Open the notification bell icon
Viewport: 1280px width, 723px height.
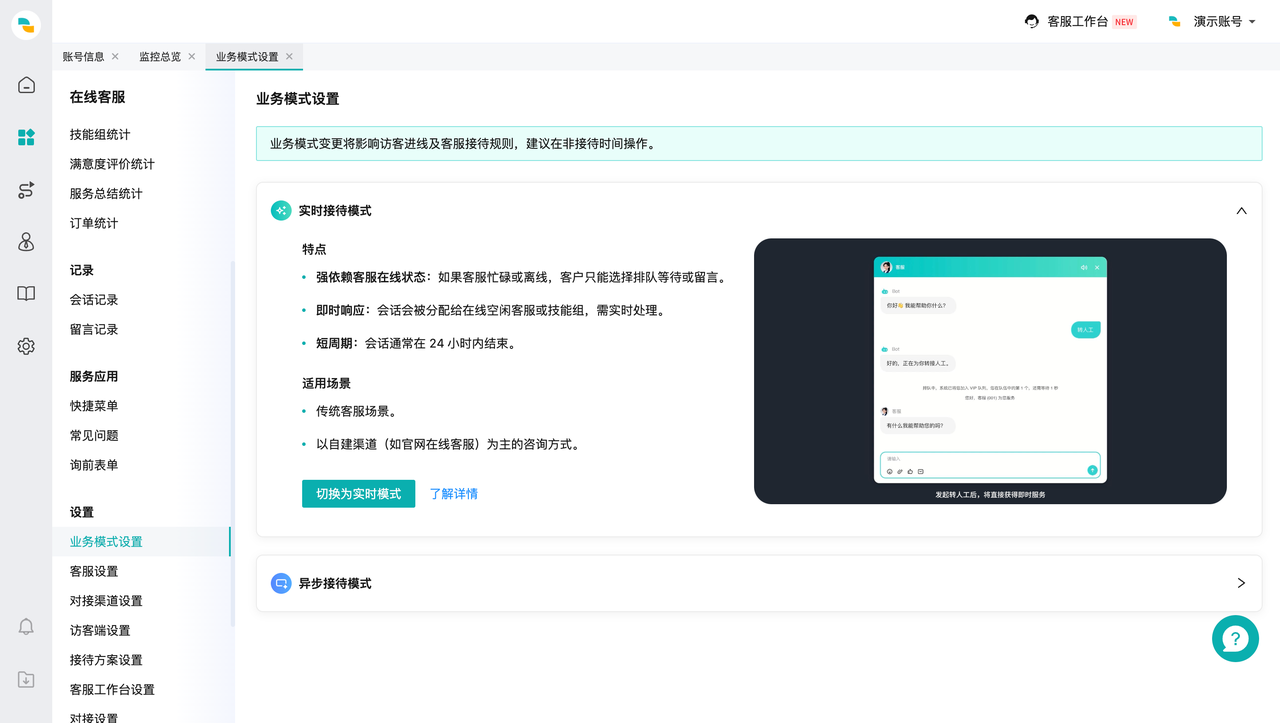(x=25, y=626)
